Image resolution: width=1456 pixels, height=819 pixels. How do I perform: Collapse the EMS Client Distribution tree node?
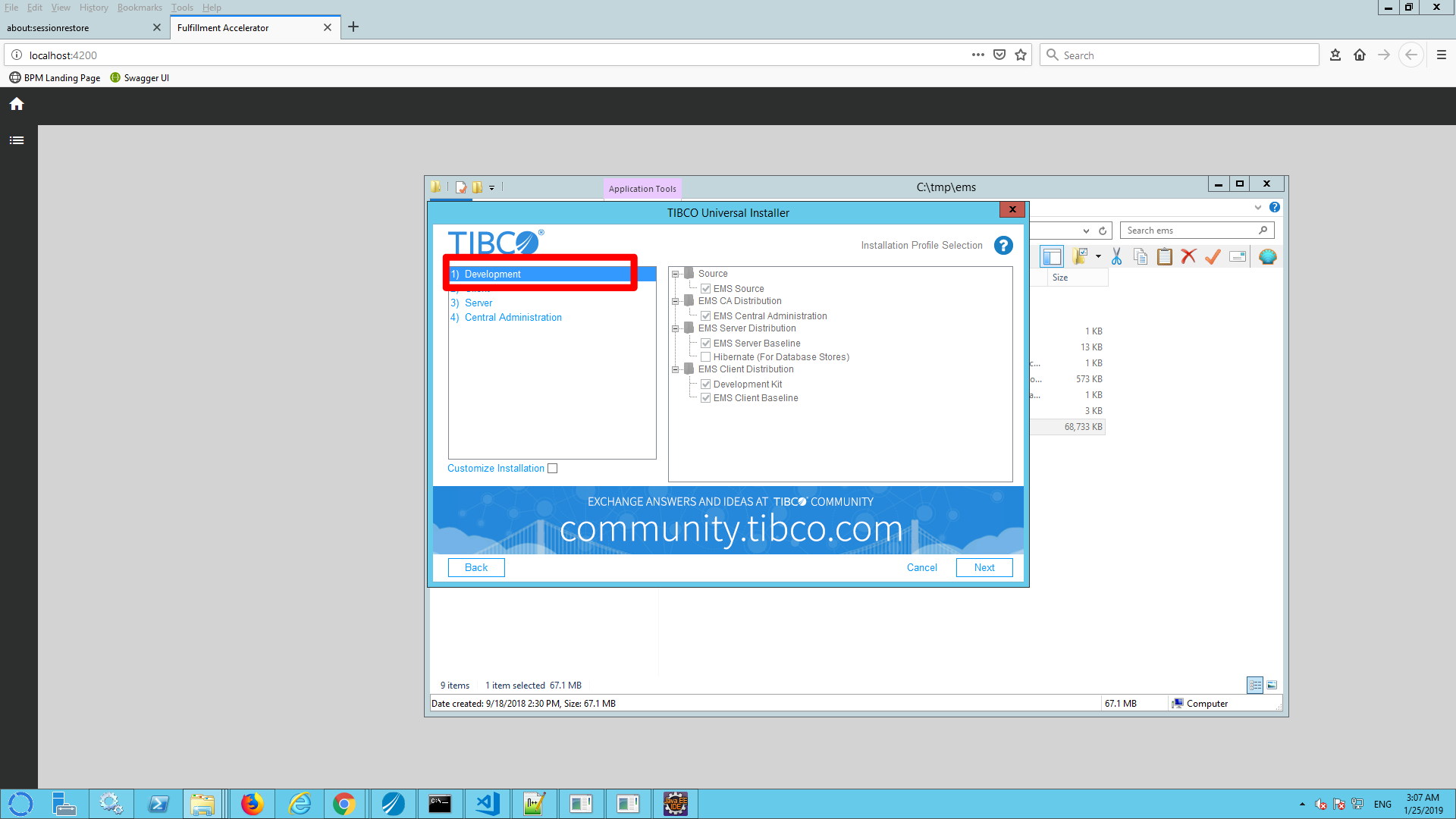(675, 369)
